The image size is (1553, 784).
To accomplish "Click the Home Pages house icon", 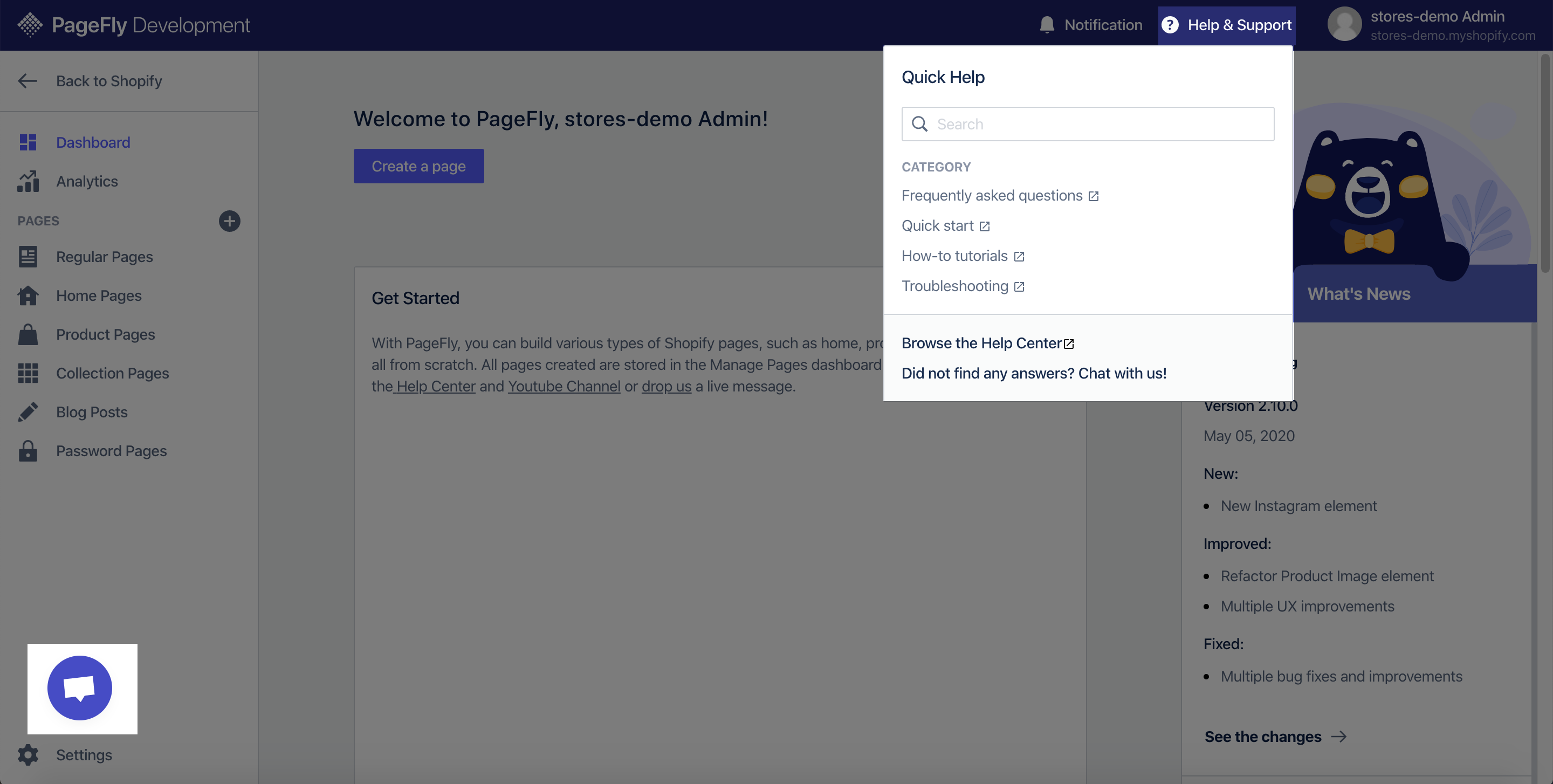I will coord(28,295).
